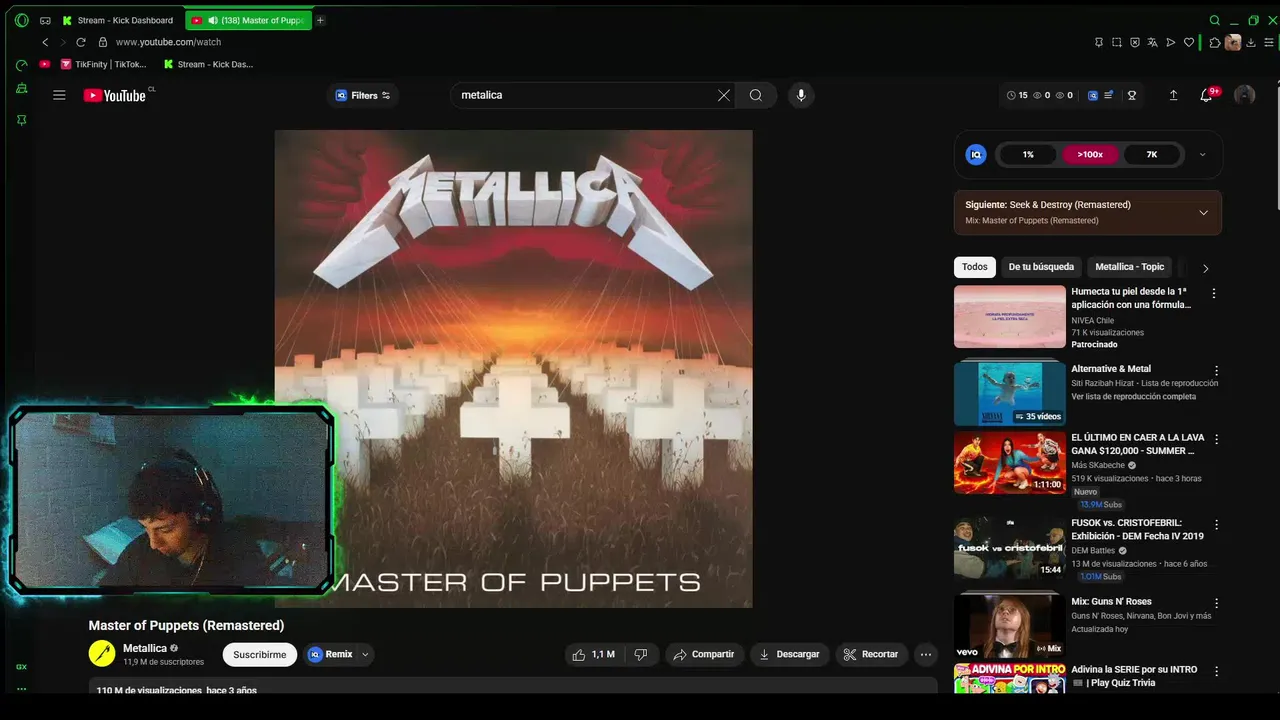This screenshot has height=720, width=1280.
Task: Open options for Alternative & Metal playlist
Action: [1216, 370]
